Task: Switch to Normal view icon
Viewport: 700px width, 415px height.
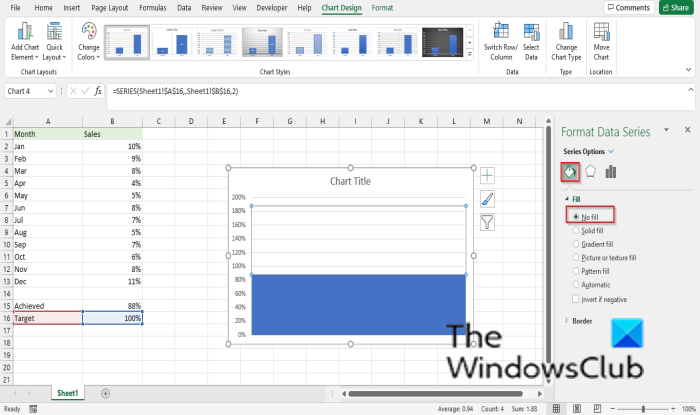Action: pos(556,408)
